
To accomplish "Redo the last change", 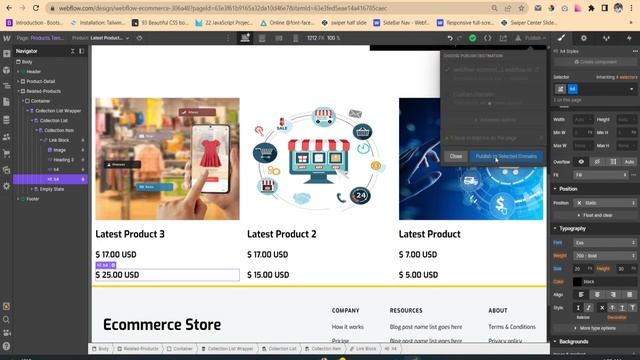I will point(460,38).
